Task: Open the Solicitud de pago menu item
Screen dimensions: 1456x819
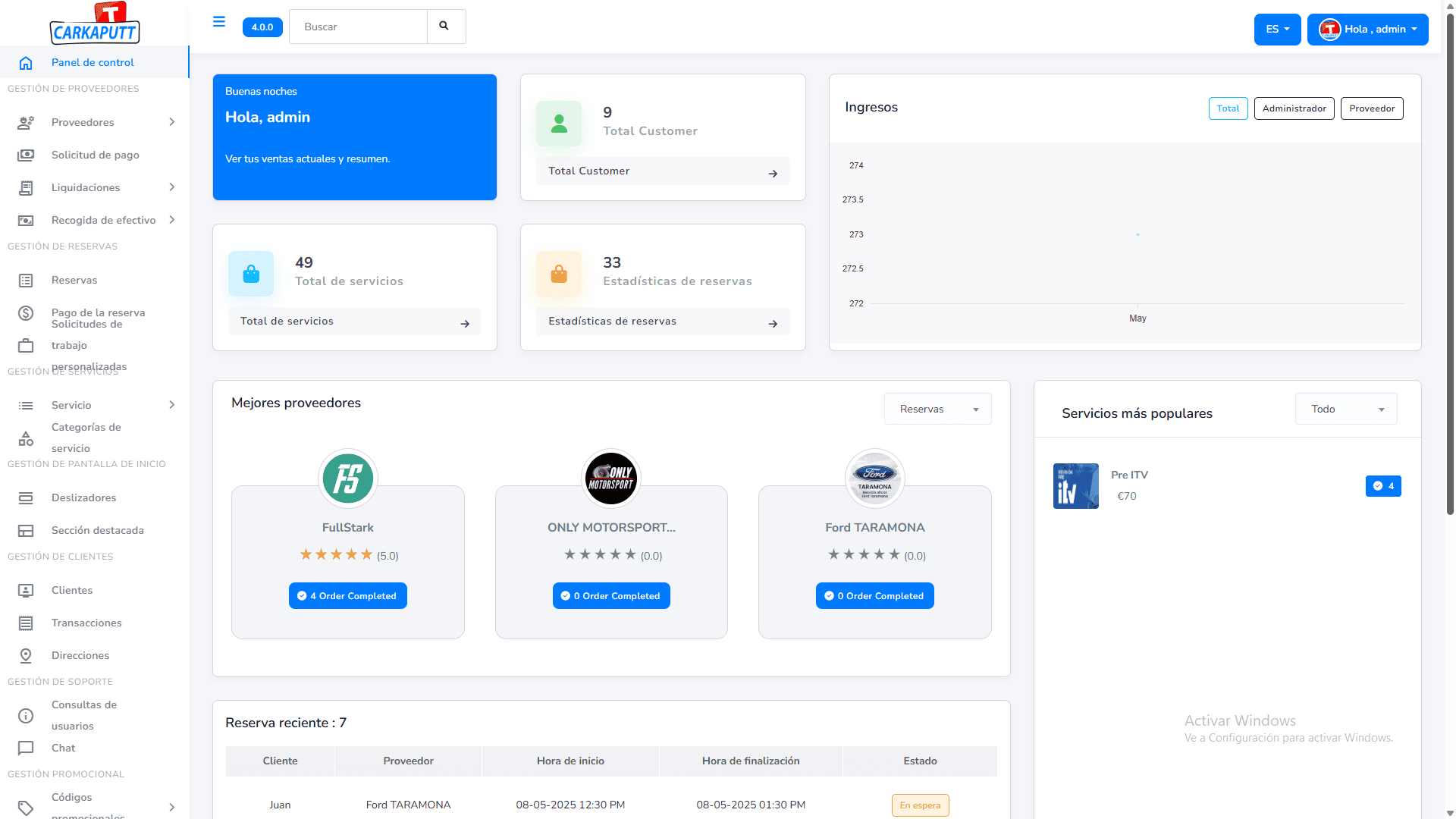Action: 95,155
